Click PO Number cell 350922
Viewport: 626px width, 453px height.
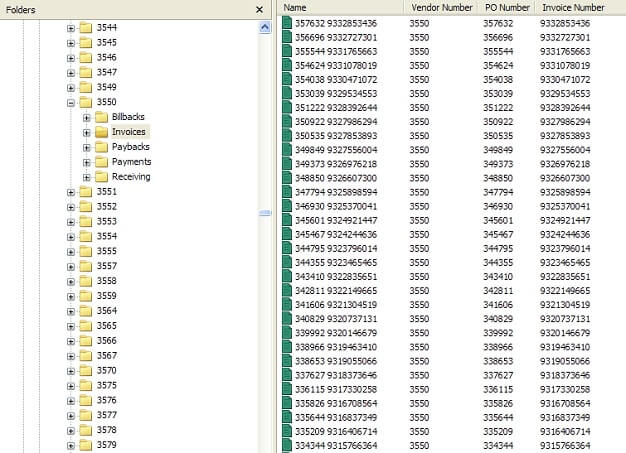coord(498,122)
